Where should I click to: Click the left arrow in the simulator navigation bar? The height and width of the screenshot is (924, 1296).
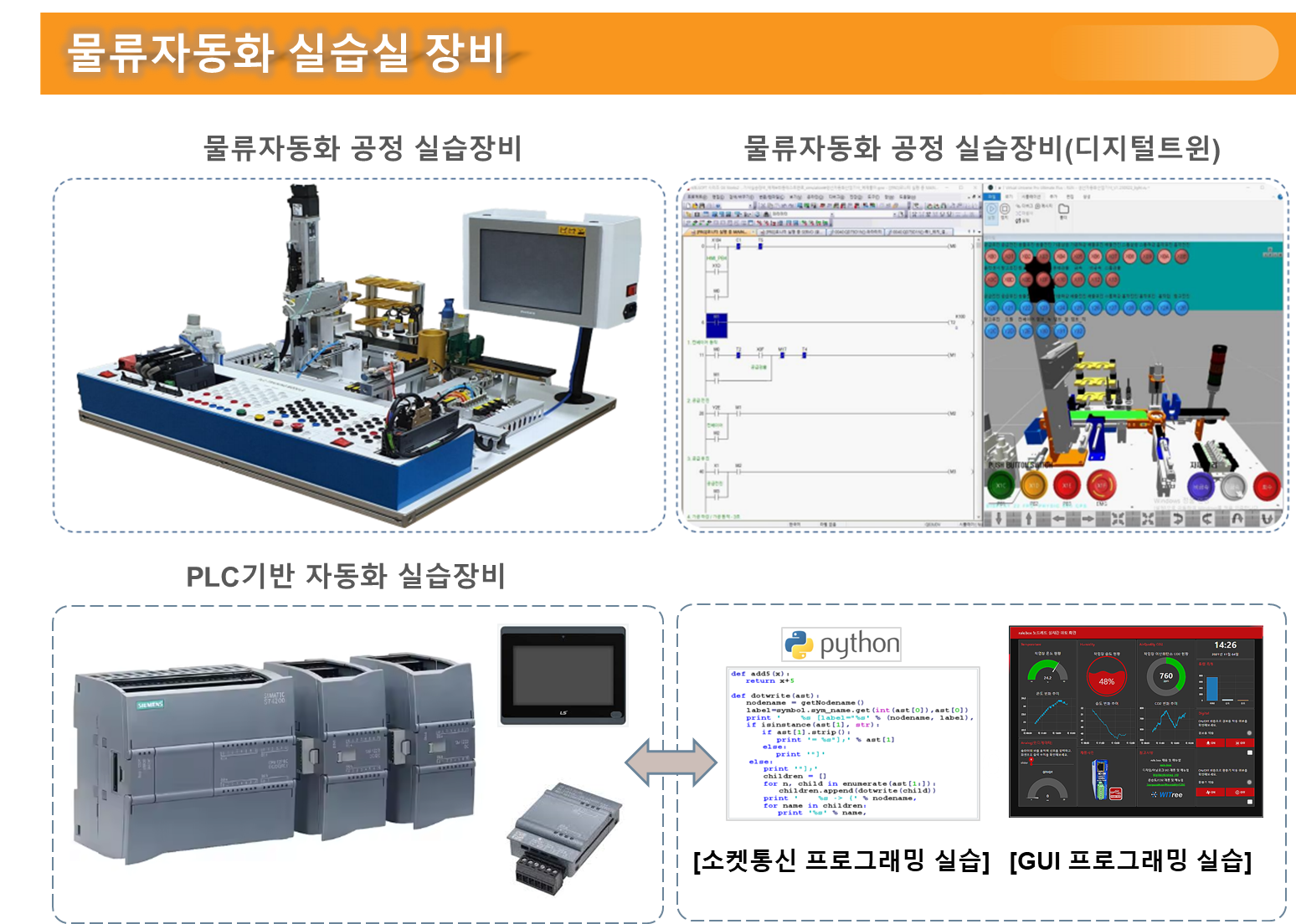tap(1058, 518)
